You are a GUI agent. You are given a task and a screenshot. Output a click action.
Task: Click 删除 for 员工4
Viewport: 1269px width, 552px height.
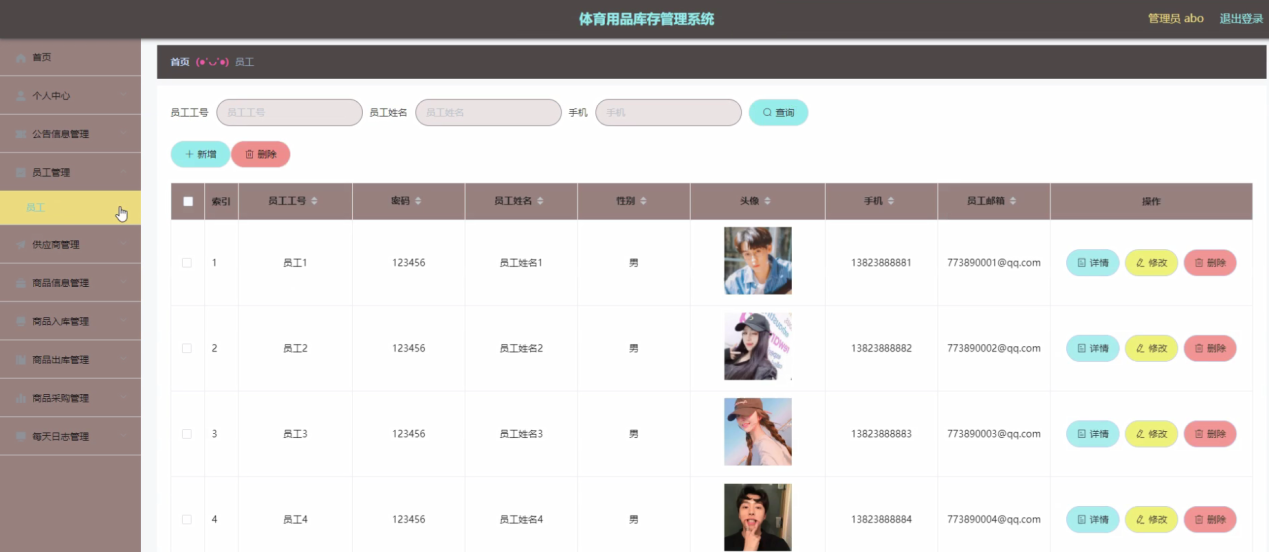[x=1210, y=520]
